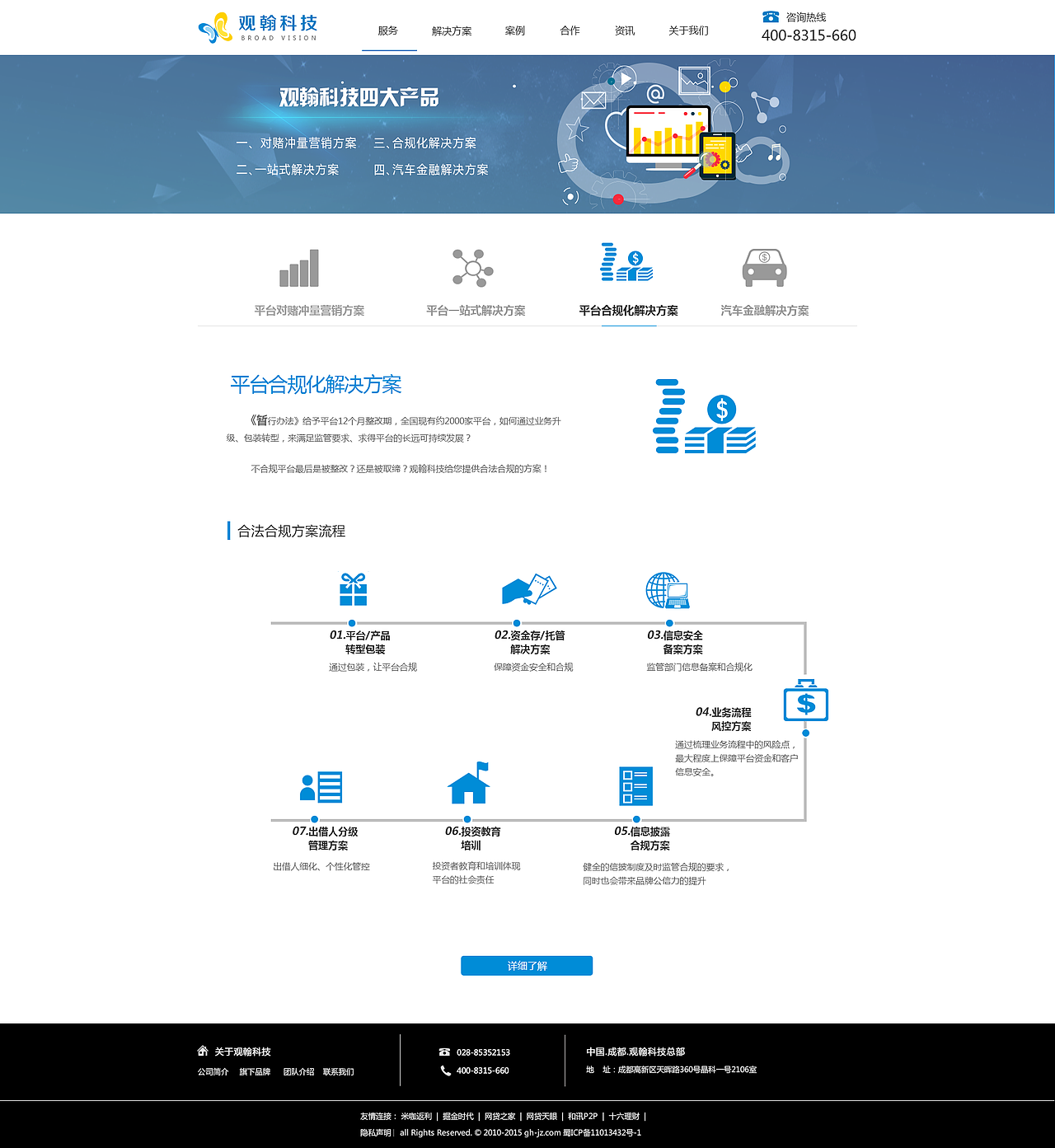Image resolution: width=1055 pixels, height=1148 pixels.
Task: Open the 合作 menu item
Action: pos(570,30)
